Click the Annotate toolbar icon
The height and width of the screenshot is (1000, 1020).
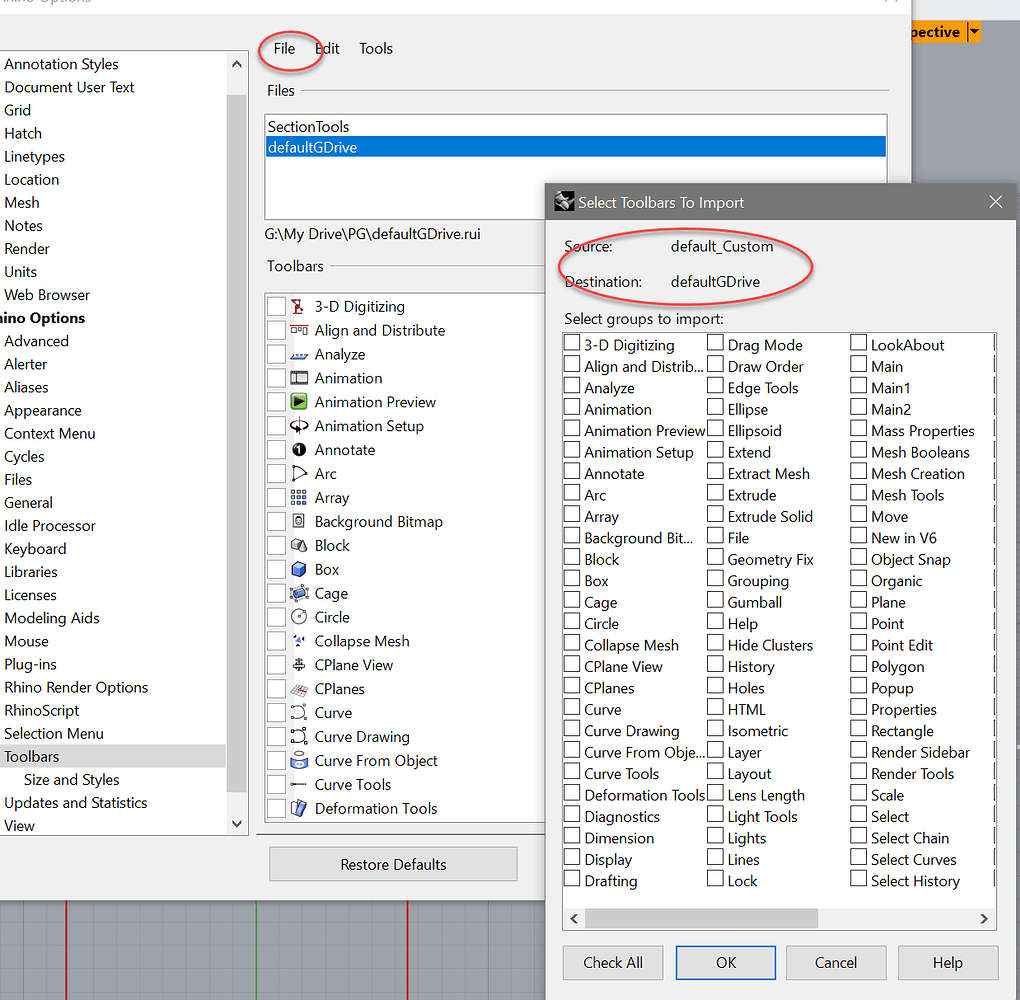[x=296, y=449]
